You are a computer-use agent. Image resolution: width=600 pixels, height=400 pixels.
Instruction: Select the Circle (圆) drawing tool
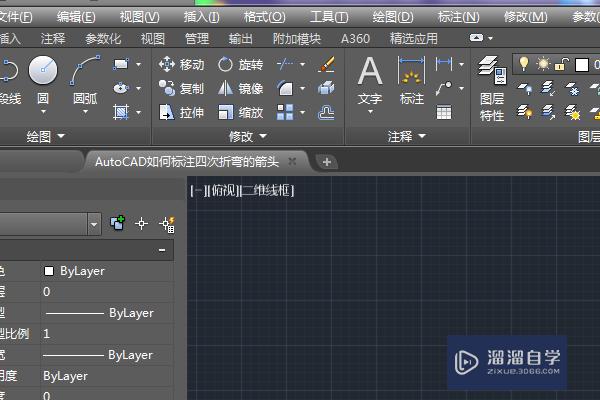43,70
